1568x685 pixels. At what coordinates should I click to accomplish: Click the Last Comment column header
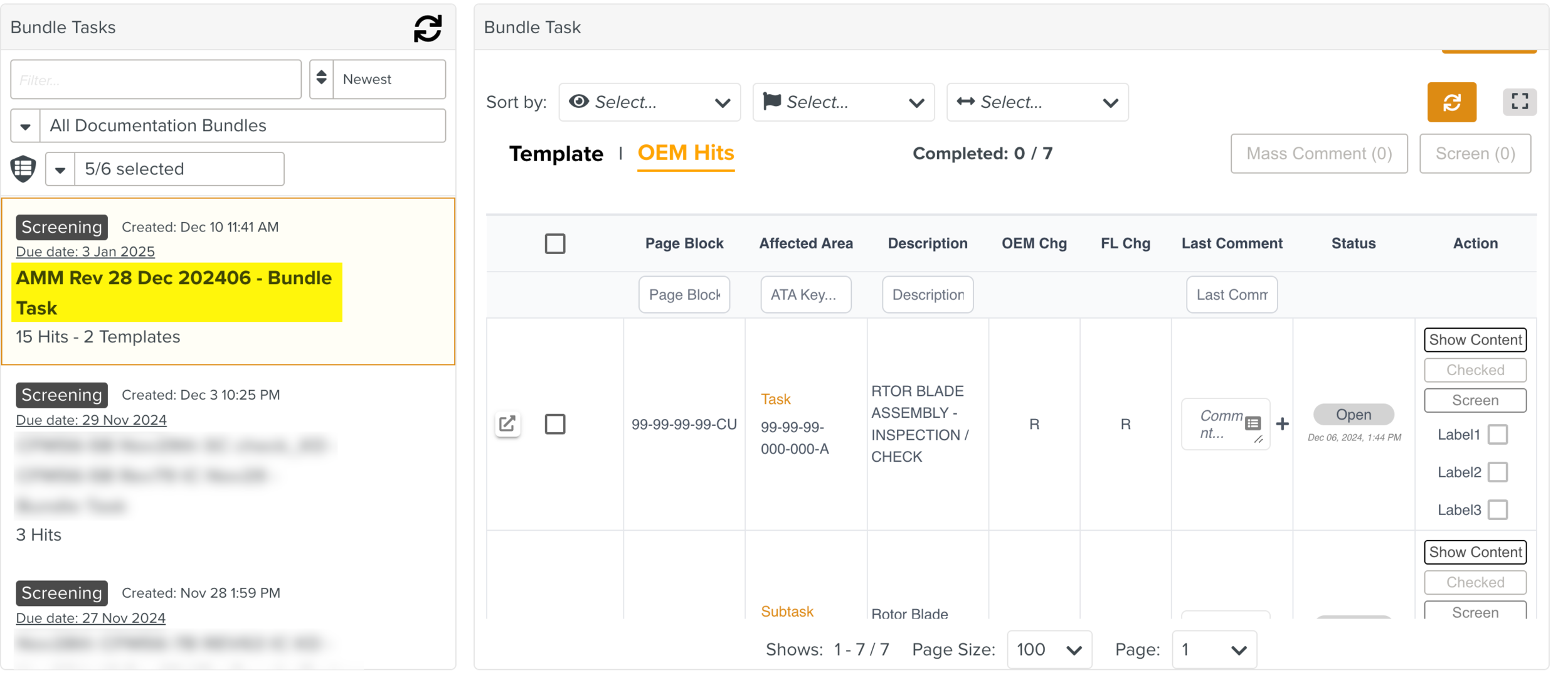(1231, 243)
